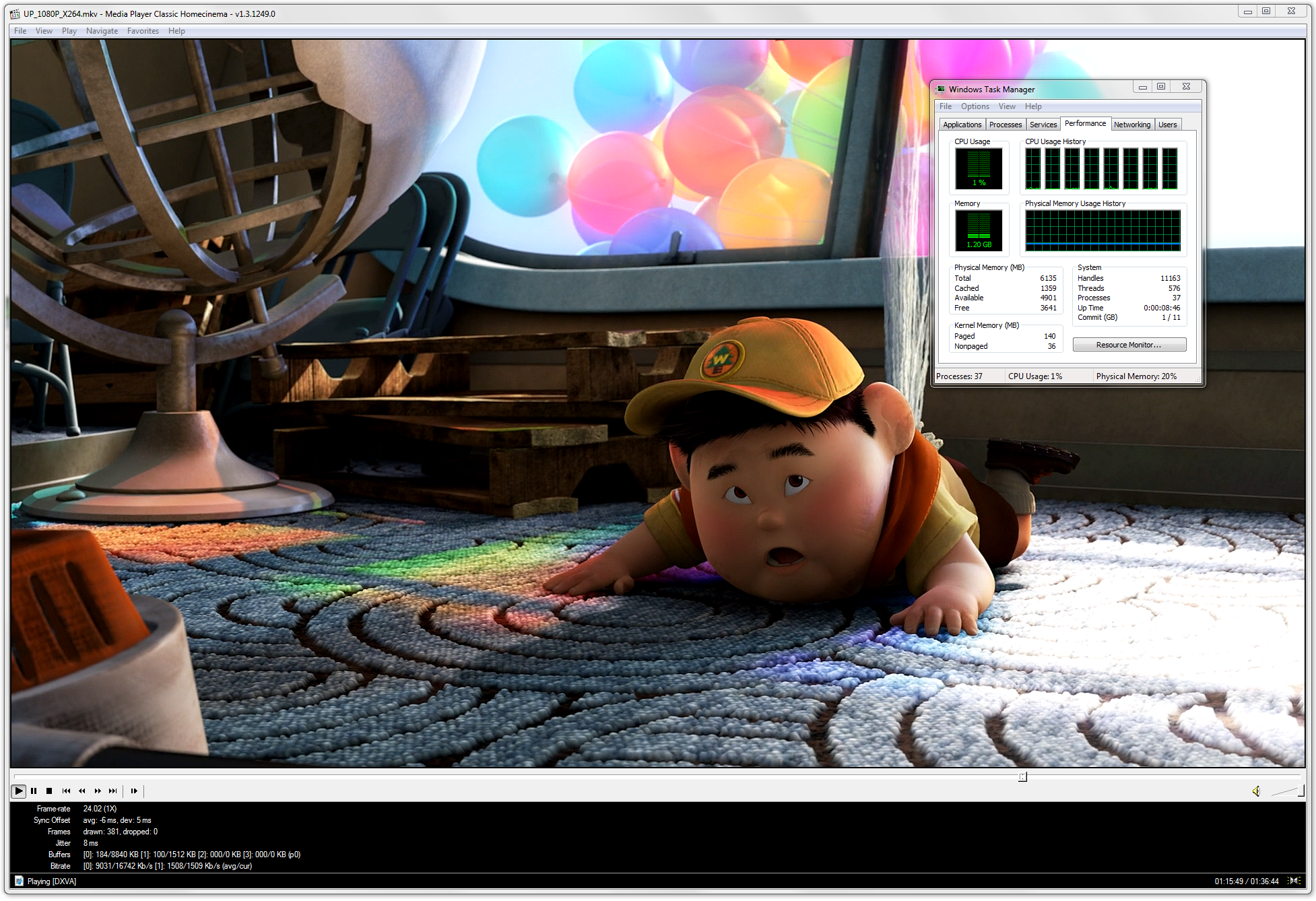The height and width of the screenshot is (901, 1316).
Task: Open the Play menu
Action: point(69,31)
